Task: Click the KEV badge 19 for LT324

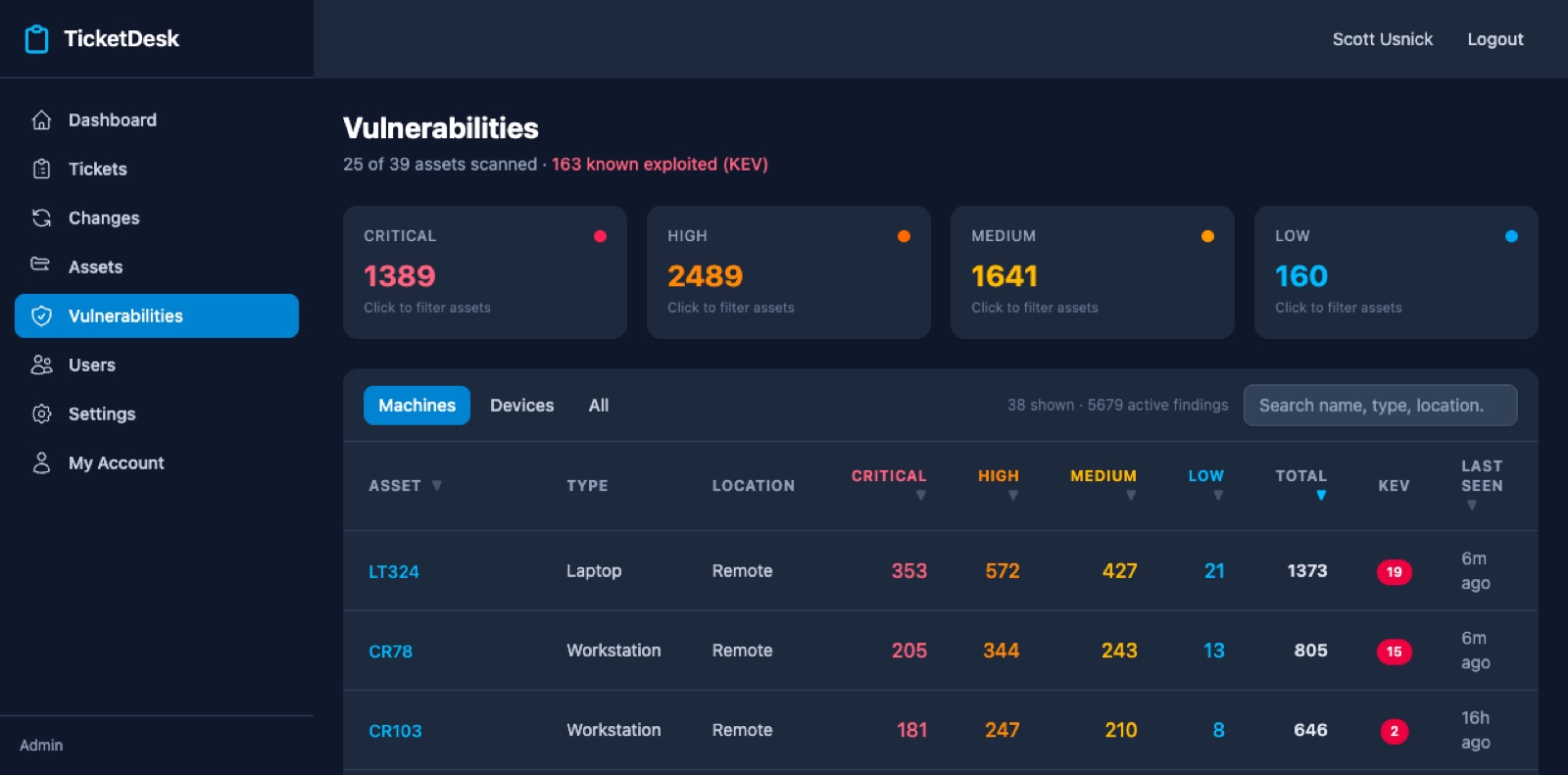Action: click(x=1394, y=572)
